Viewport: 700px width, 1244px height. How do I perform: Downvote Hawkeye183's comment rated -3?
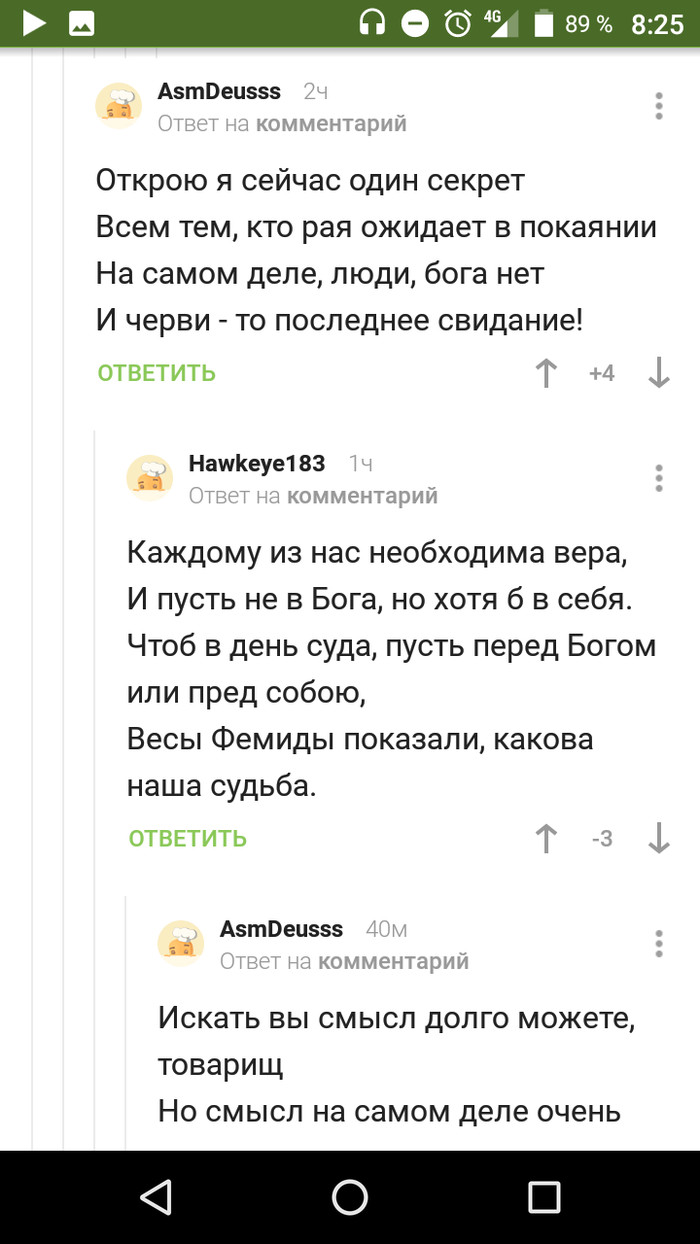658,838
